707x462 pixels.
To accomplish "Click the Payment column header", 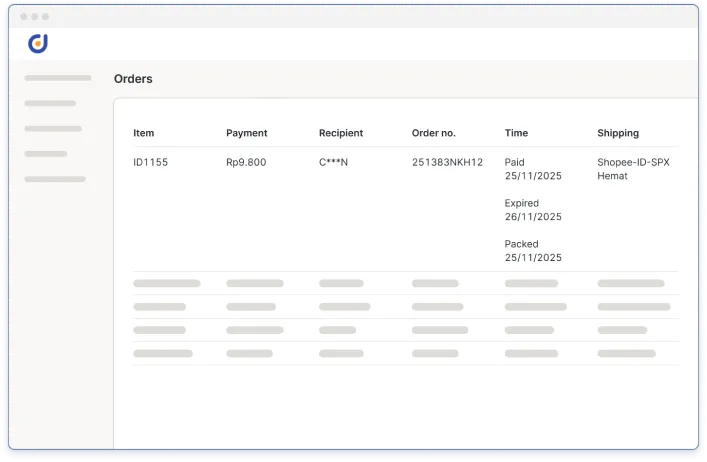I will [x=246, y=133].
